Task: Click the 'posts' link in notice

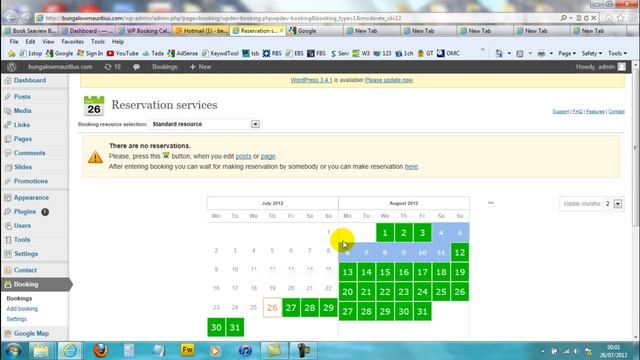Action: (x=243, y=156)
